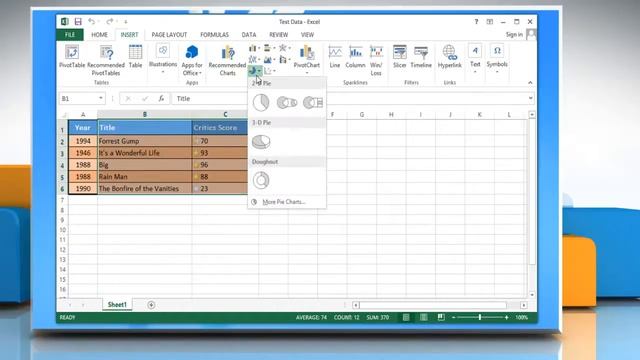Click the 100% zoom level
640x360 pixels.
521,317
